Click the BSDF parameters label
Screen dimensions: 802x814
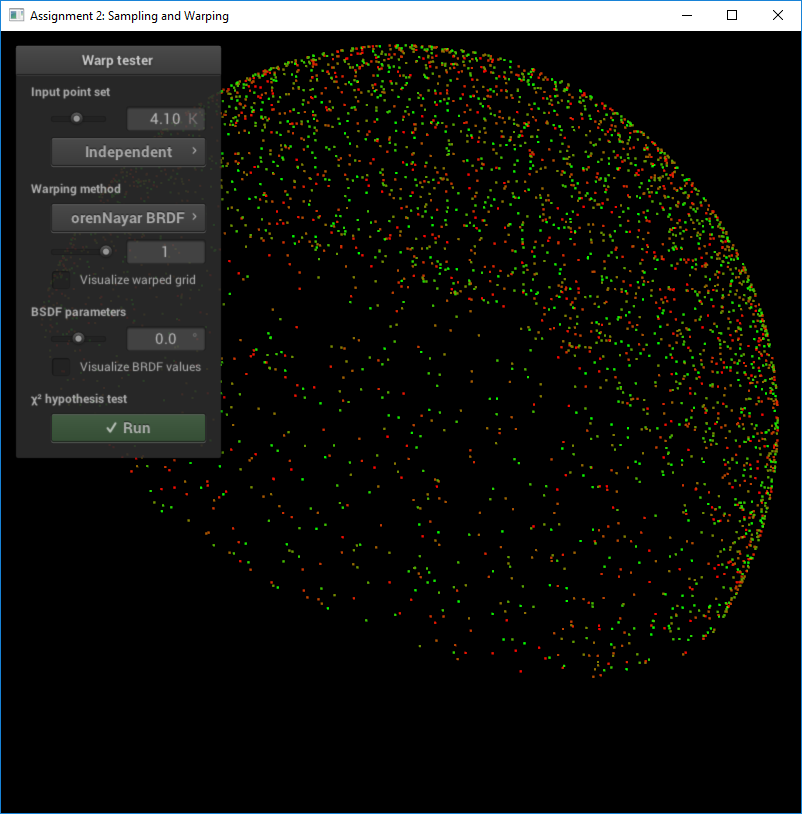click(x=78, y=312)
